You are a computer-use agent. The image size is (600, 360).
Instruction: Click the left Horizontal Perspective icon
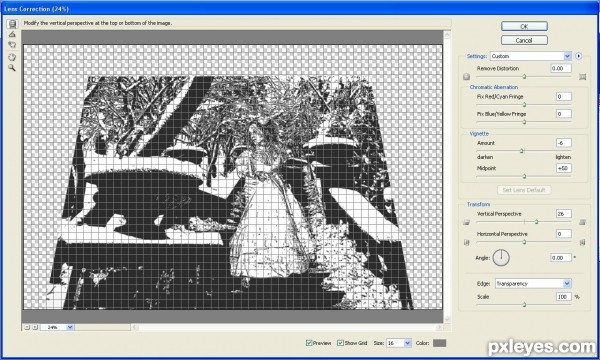pos(466,242)
